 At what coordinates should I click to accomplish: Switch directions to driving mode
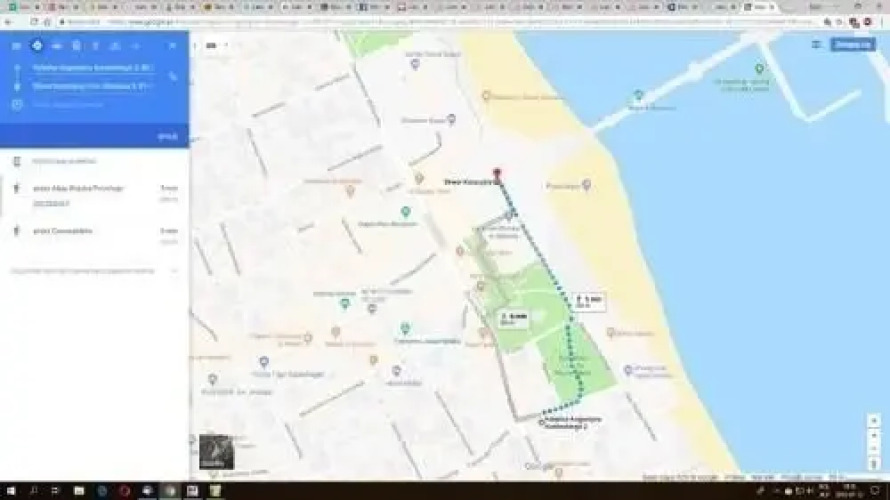click(x=57, y=46)
